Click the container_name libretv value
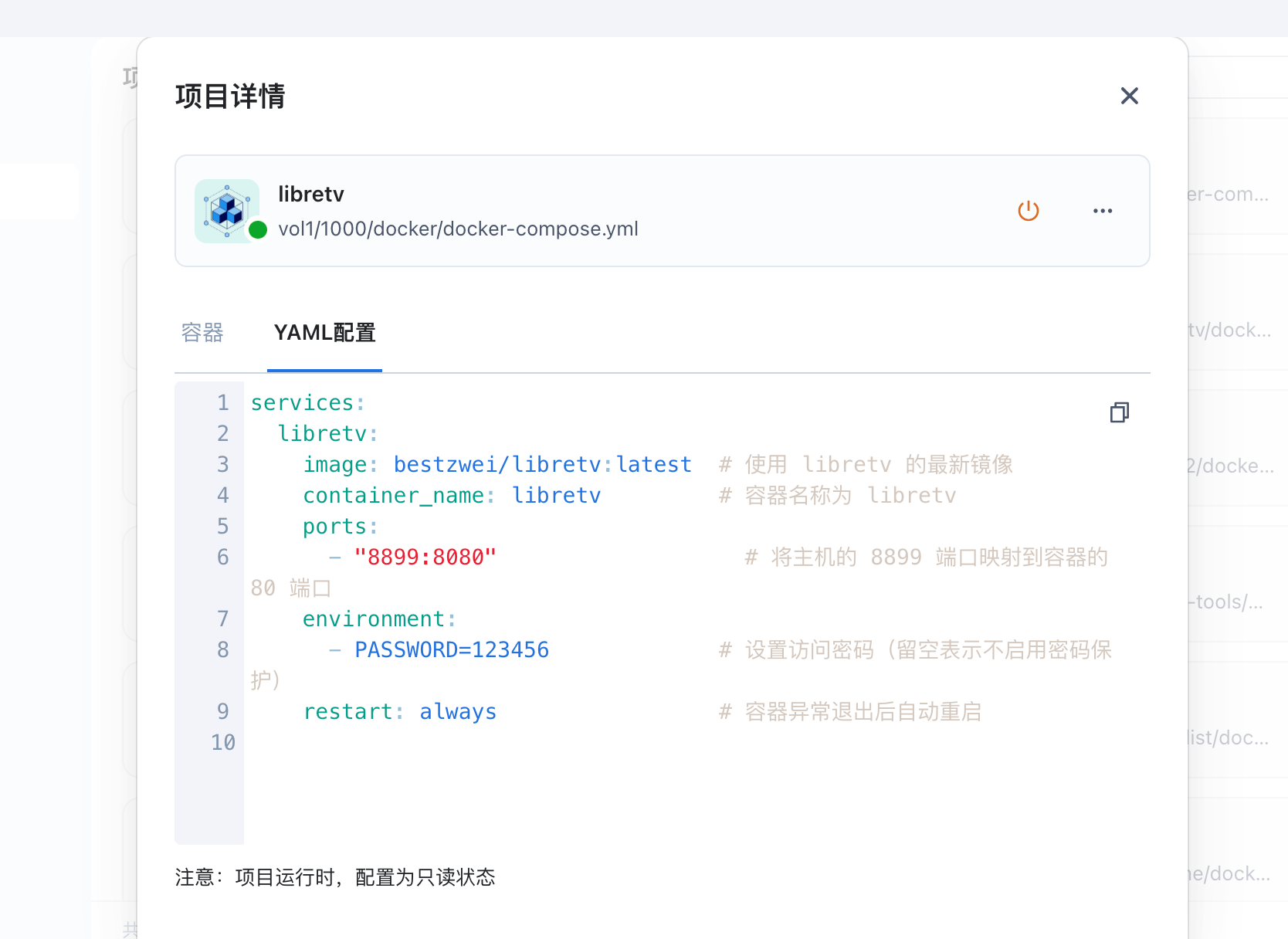The width and height of the screenshot is (1288, 939). pyautogui.click(x=556, y=496)
